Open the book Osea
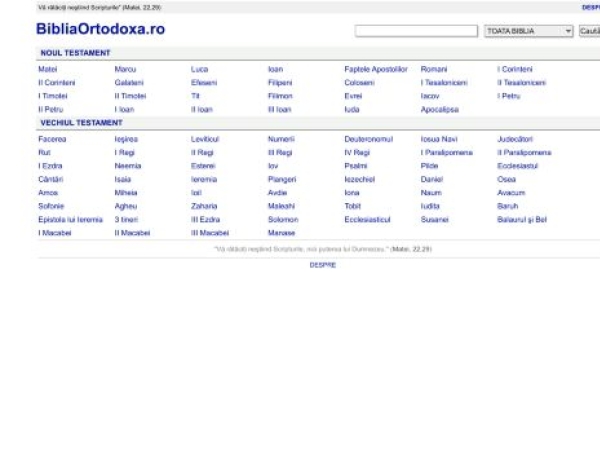The image size is (600, 450). pyautogui.click(x=506, y=179)
